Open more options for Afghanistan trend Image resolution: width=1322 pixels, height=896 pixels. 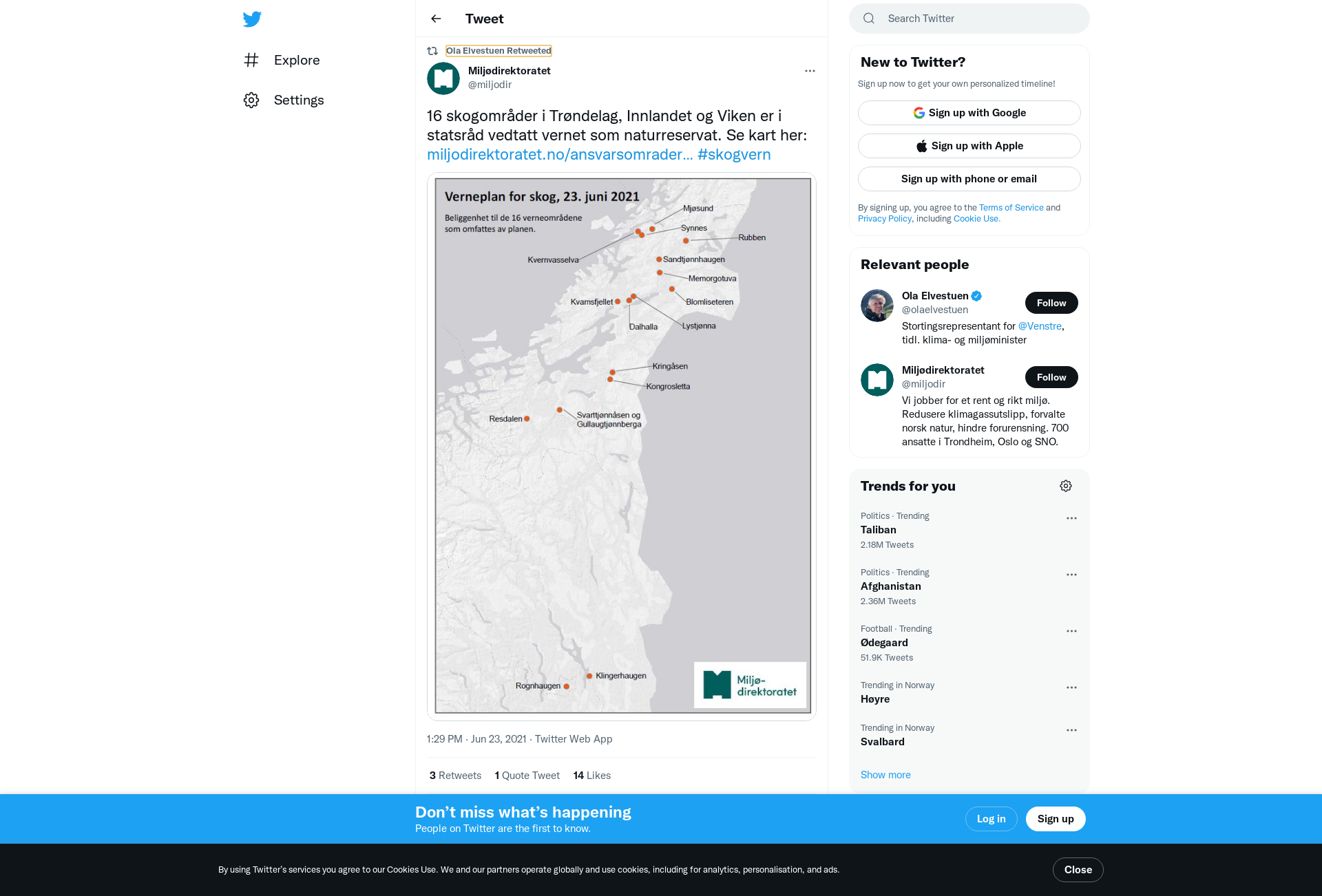point(1071,575)
